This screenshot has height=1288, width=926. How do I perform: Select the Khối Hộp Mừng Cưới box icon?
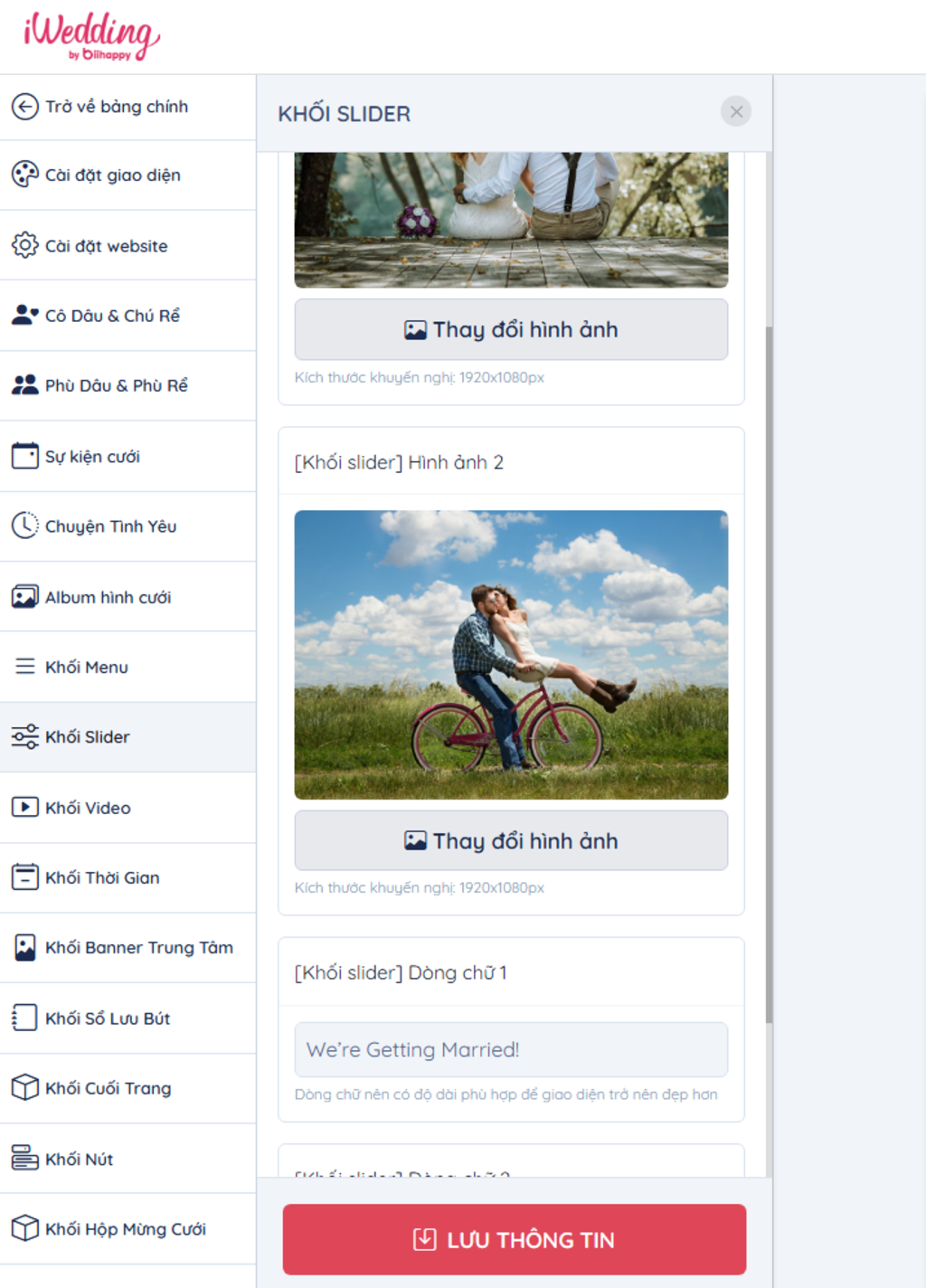coord(24,1228)
